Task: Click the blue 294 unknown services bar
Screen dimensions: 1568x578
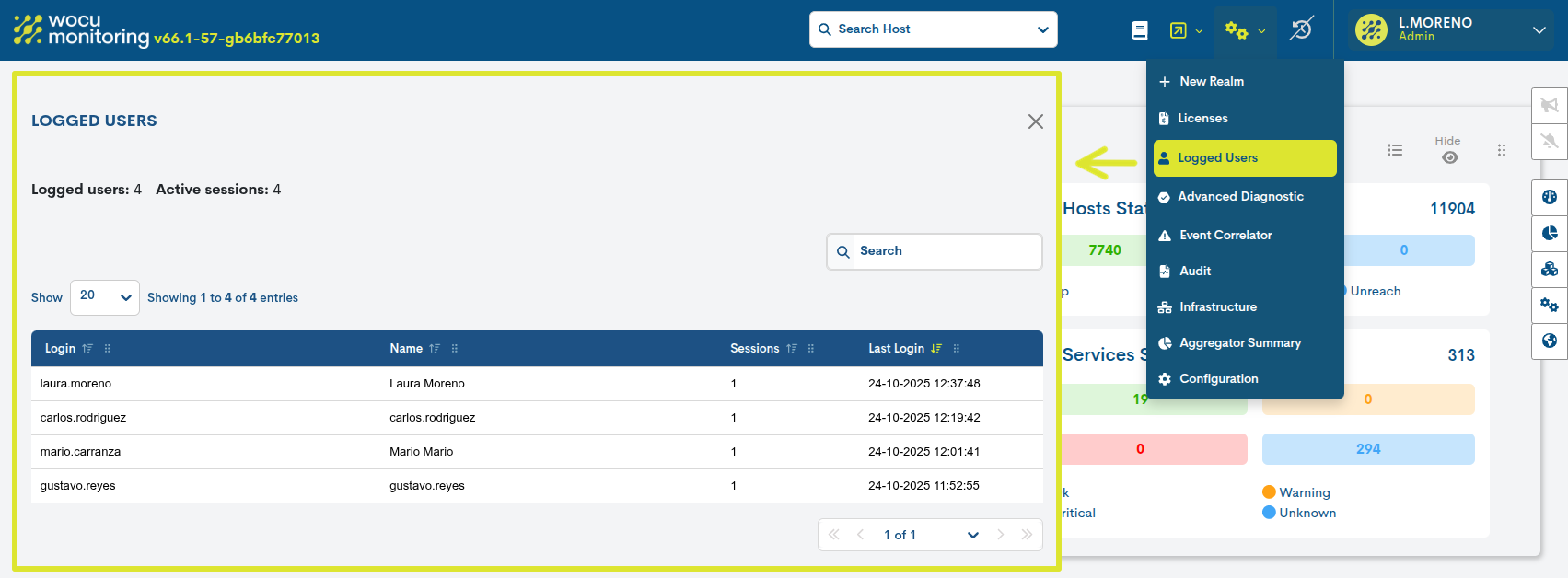Action: point(1367,449)
